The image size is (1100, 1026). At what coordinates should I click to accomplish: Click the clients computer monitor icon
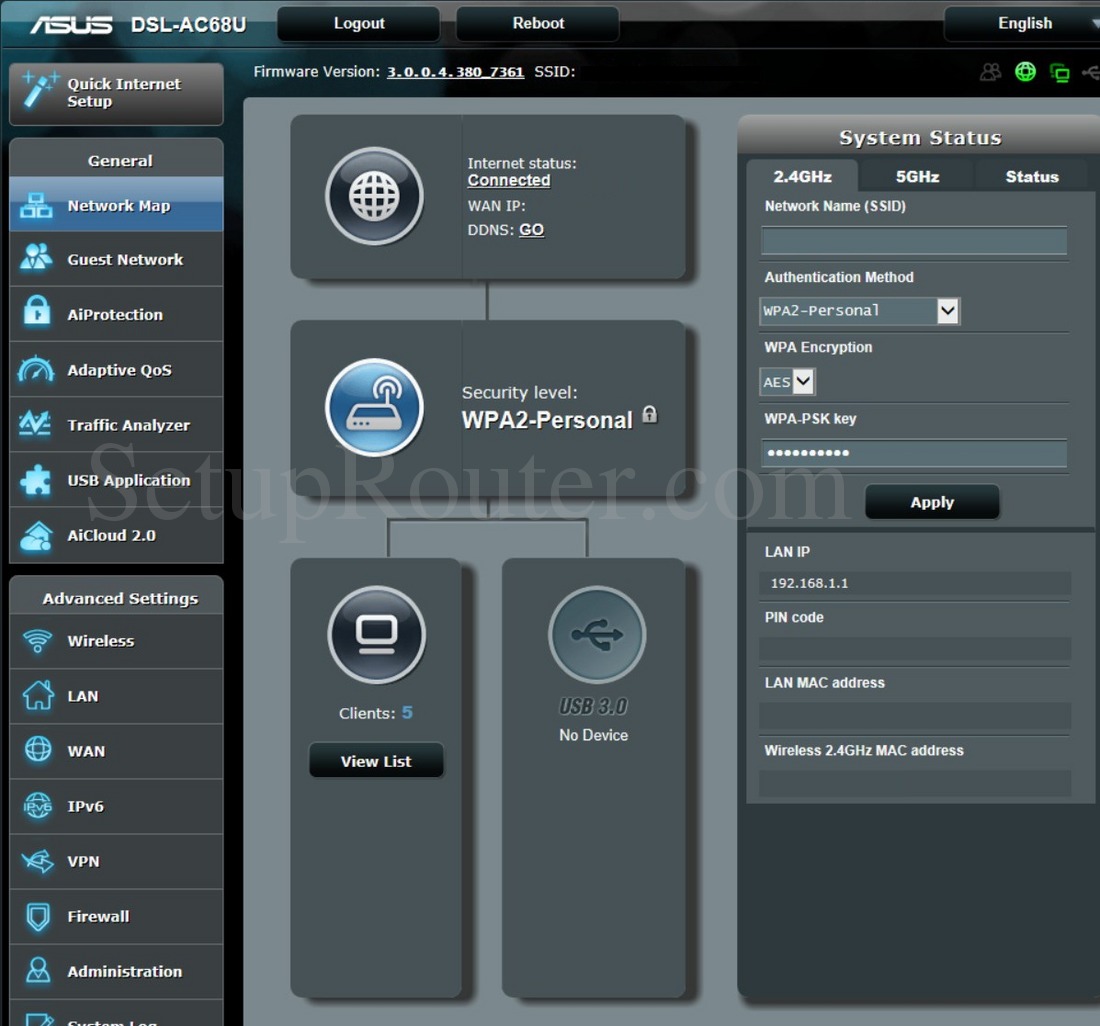tap(376, 635)
